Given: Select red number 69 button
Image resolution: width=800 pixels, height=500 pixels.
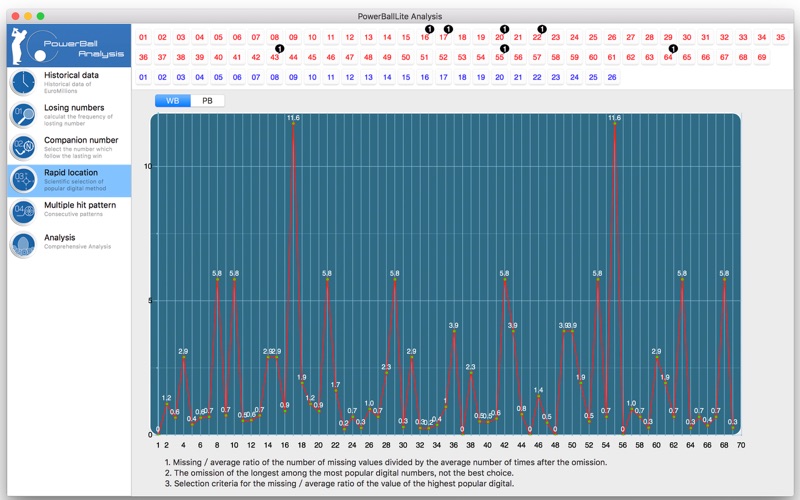Looking at the screenshot, I should point(762,57).
